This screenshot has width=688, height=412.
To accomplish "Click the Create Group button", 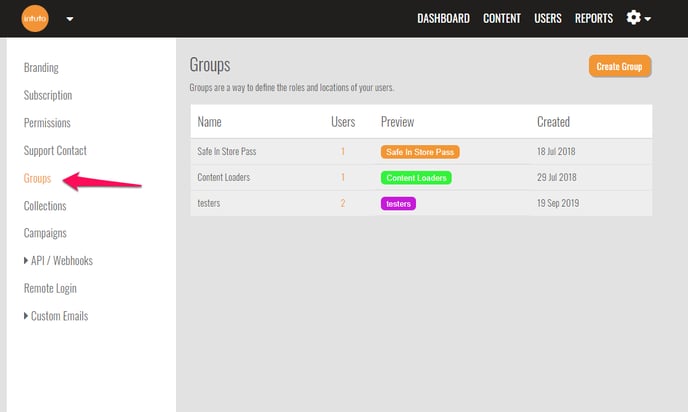I will 620,66.
